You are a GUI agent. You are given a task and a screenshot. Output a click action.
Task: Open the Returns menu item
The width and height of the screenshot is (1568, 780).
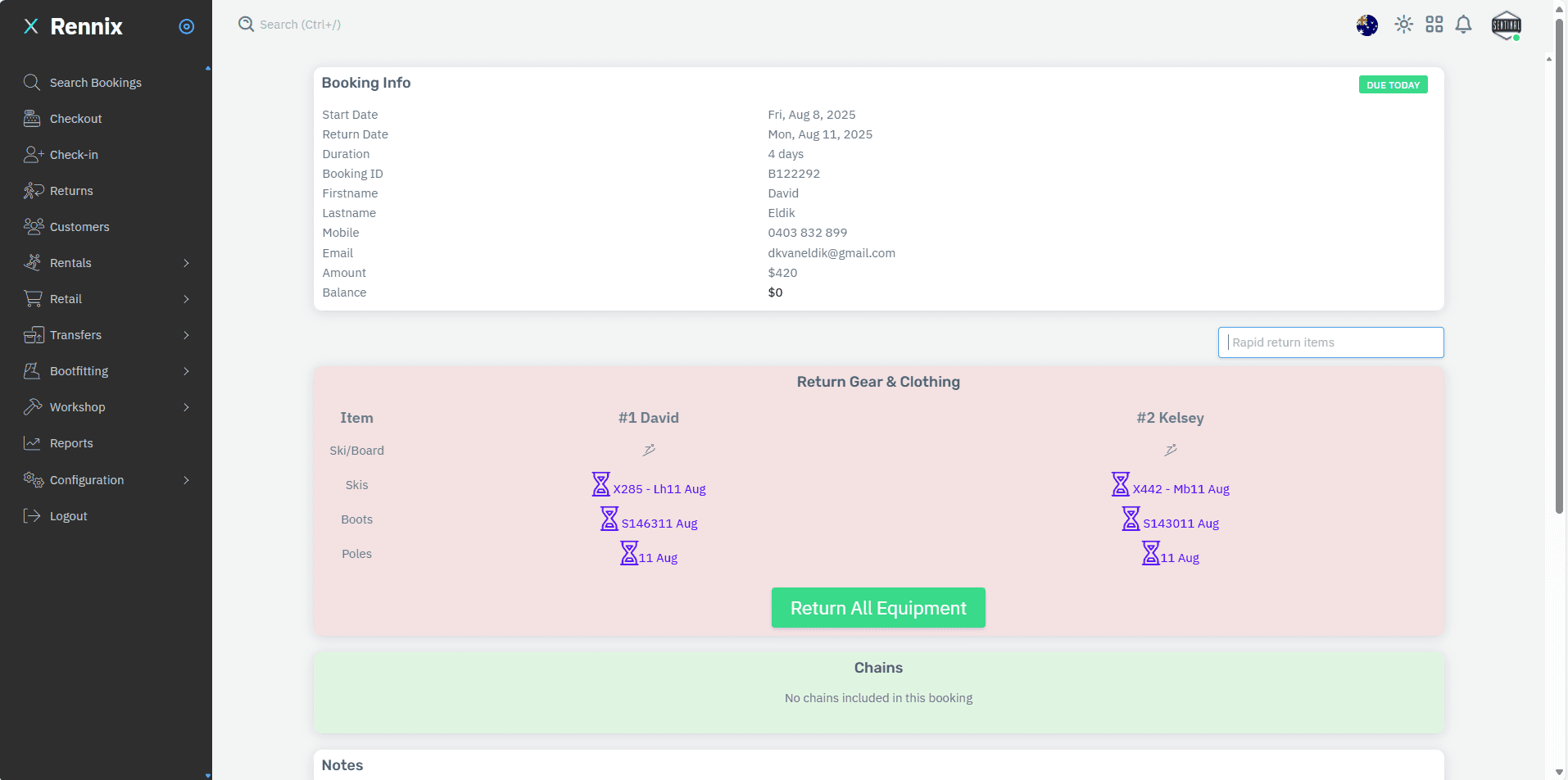(71, 191)
